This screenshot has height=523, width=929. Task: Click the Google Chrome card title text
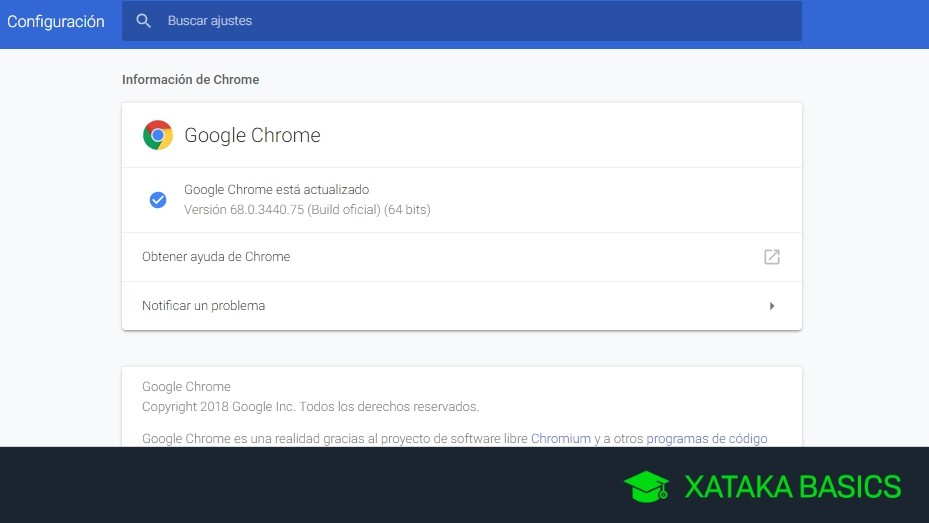click(x=252, y=135)
